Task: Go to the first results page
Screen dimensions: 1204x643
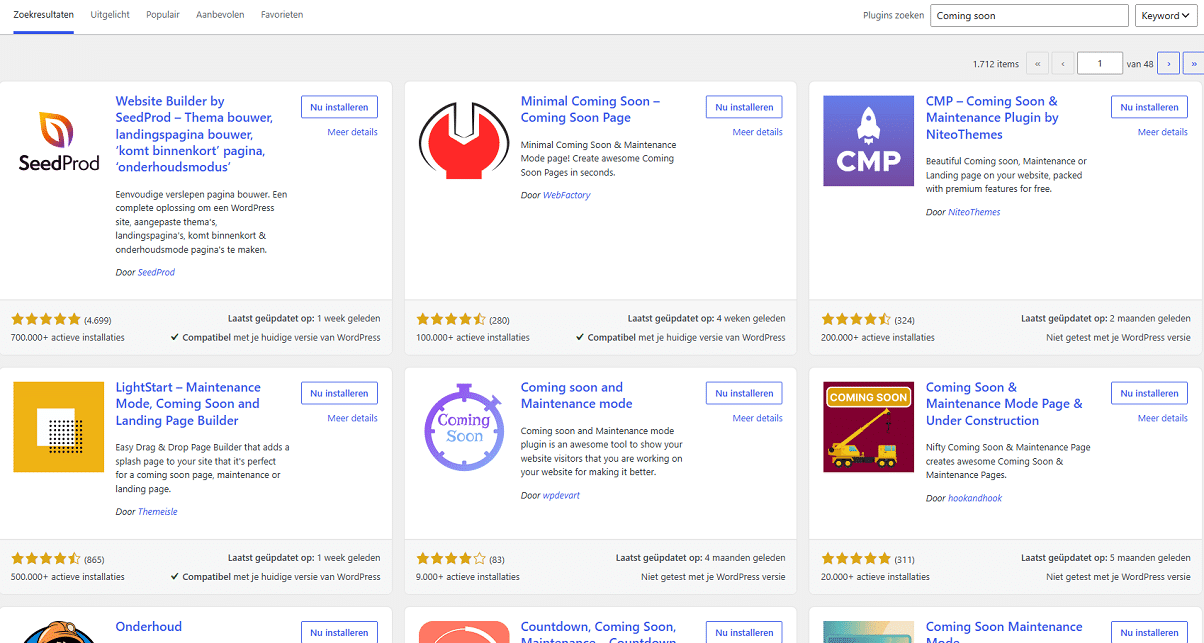Action: (1037, 64)
